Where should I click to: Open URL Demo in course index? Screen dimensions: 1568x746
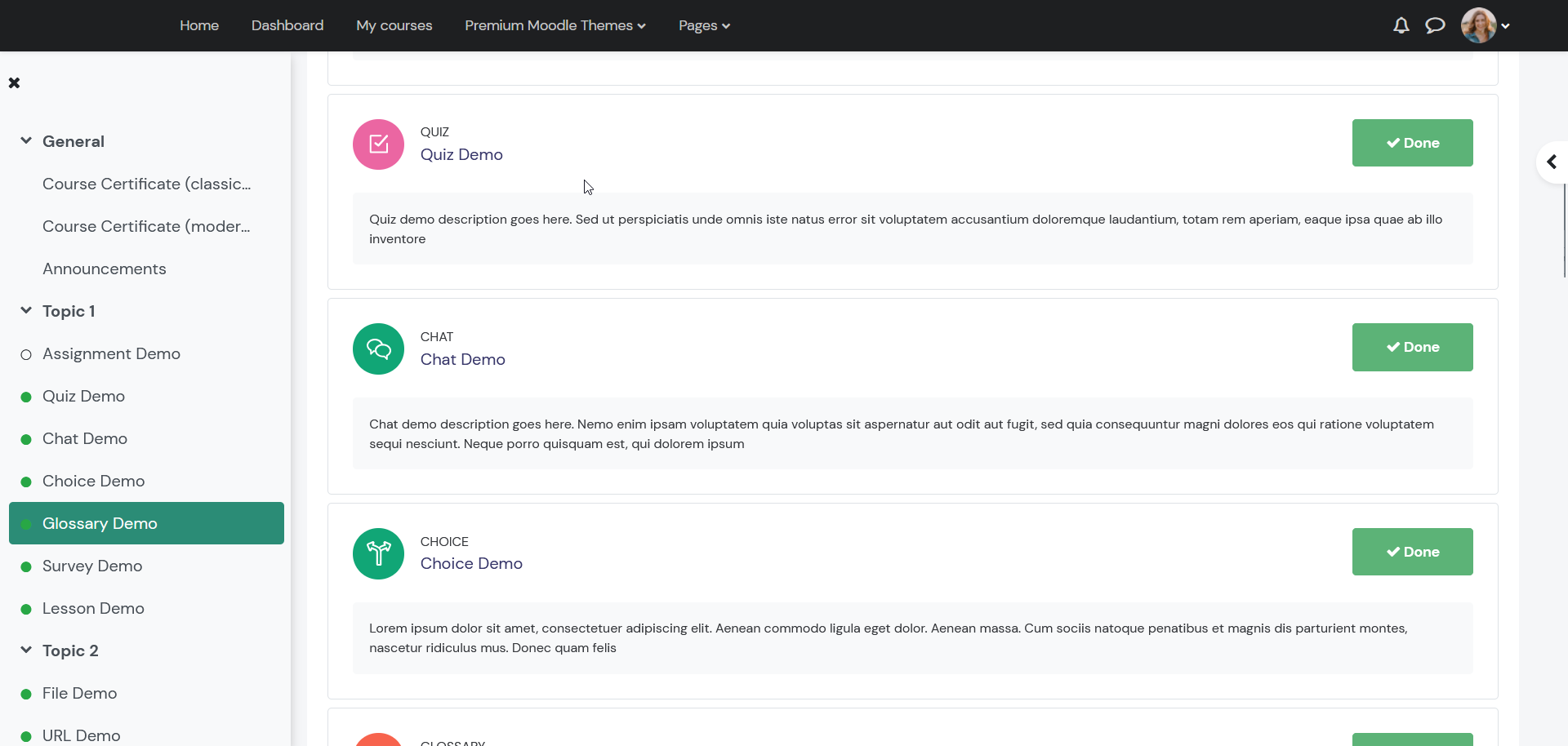[x=81, y=736]
